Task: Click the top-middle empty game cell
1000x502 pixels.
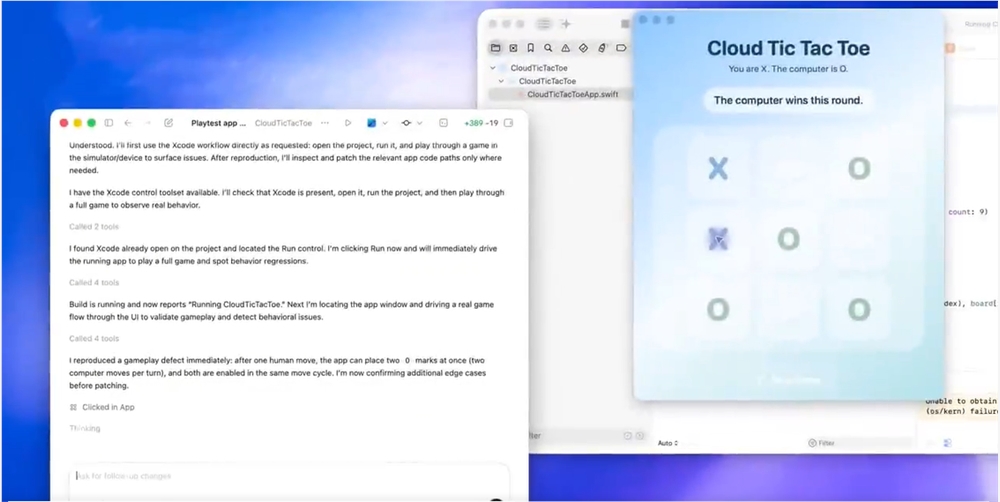Action: click(788, 168)
